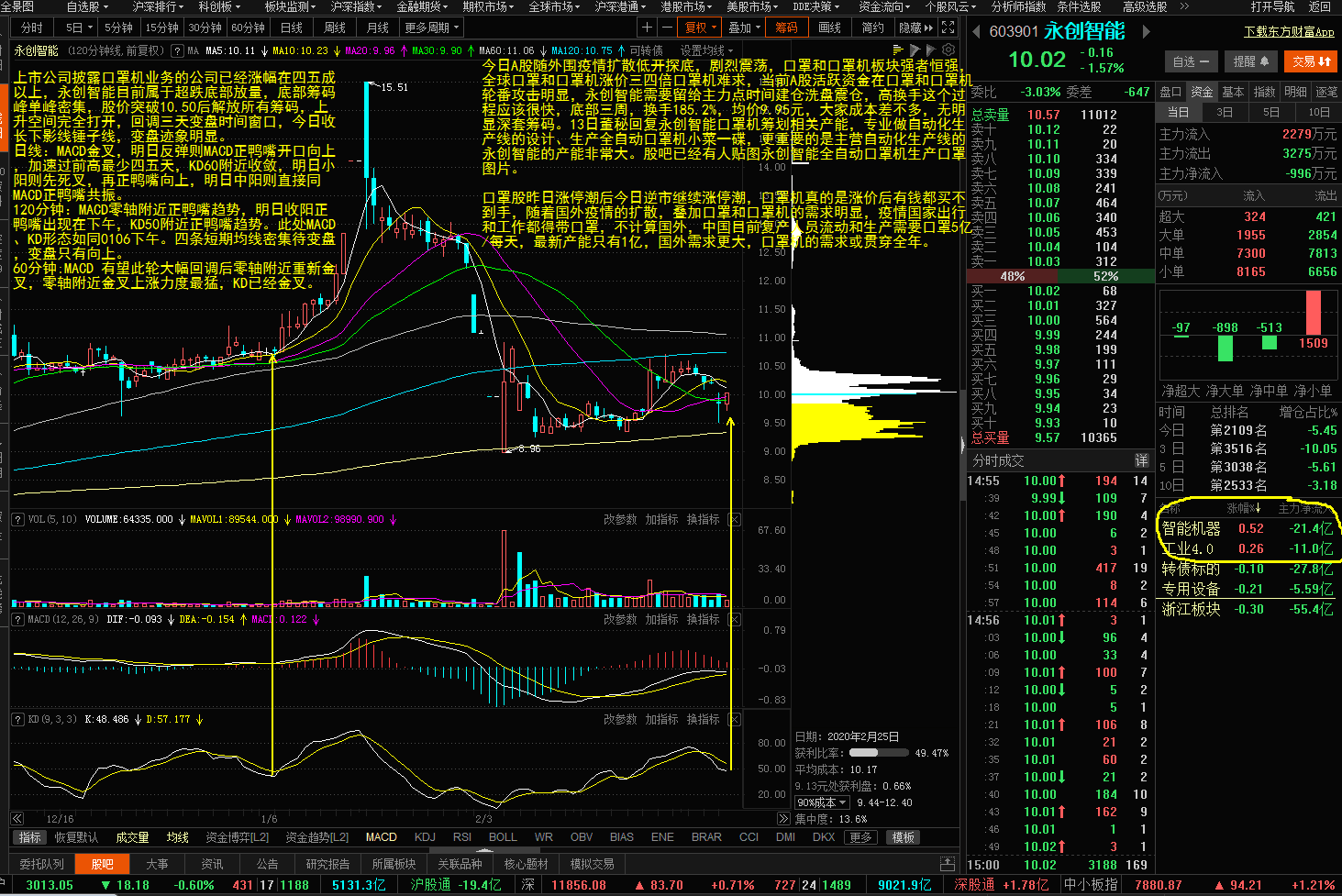Toggle 成交量 indicator display

(132, 837)
